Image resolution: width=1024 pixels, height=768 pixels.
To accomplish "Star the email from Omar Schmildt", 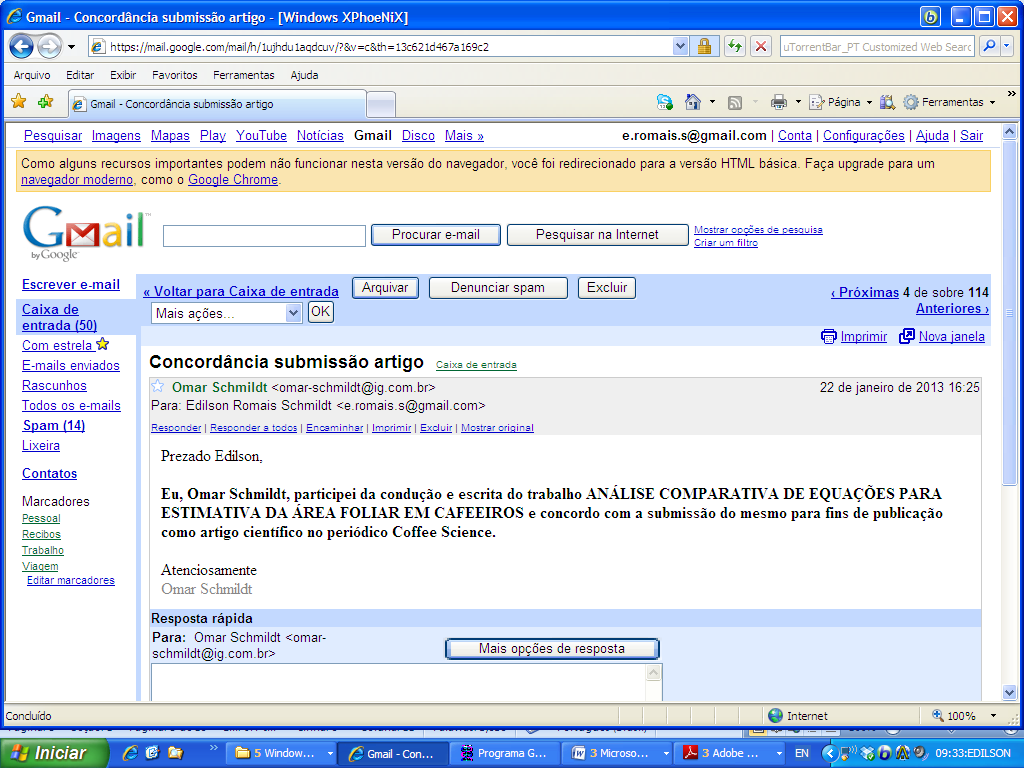I will [x=158, y=387].
